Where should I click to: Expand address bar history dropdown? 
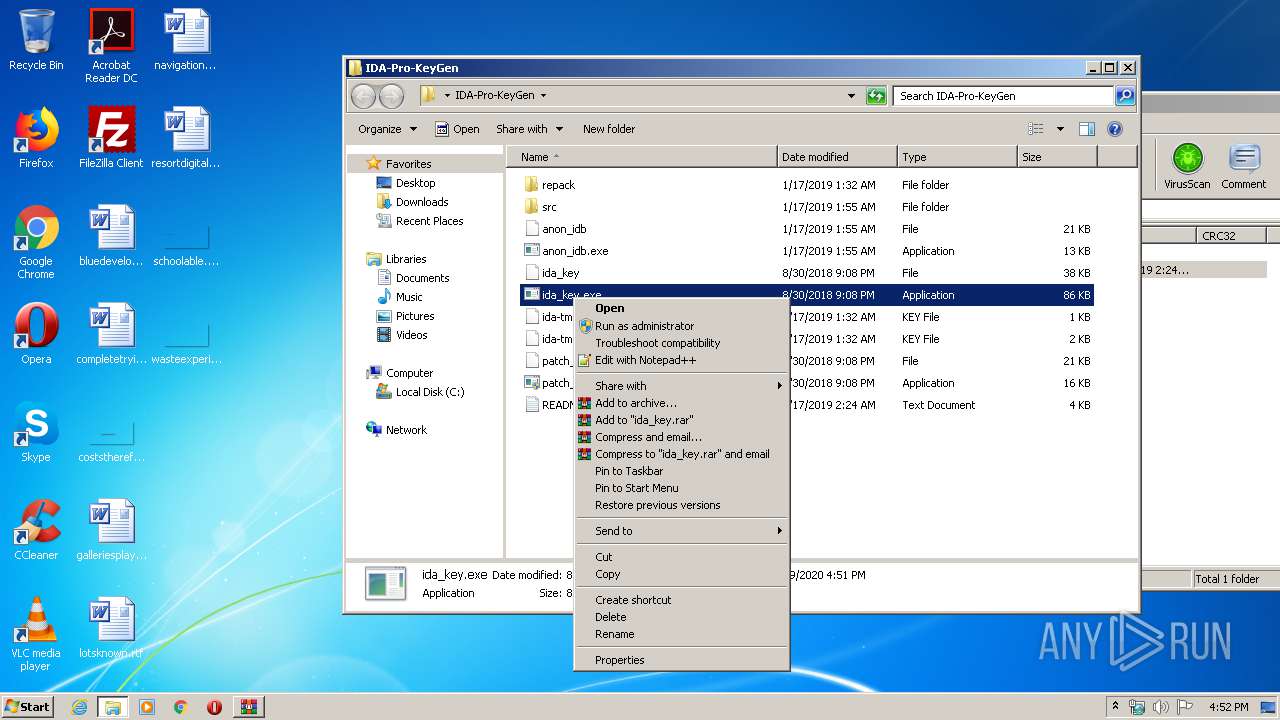[x=851, y=96]
